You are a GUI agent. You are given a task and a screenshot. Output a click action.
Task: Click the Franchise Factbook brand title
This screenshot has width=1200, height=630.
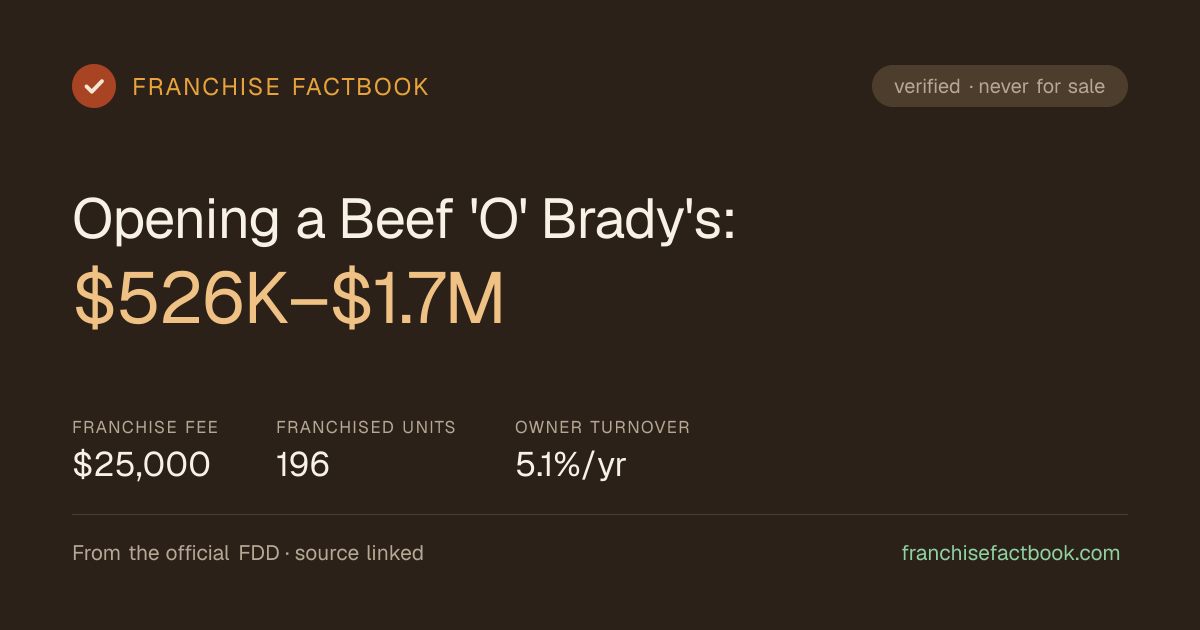click(x=281, y=87)
